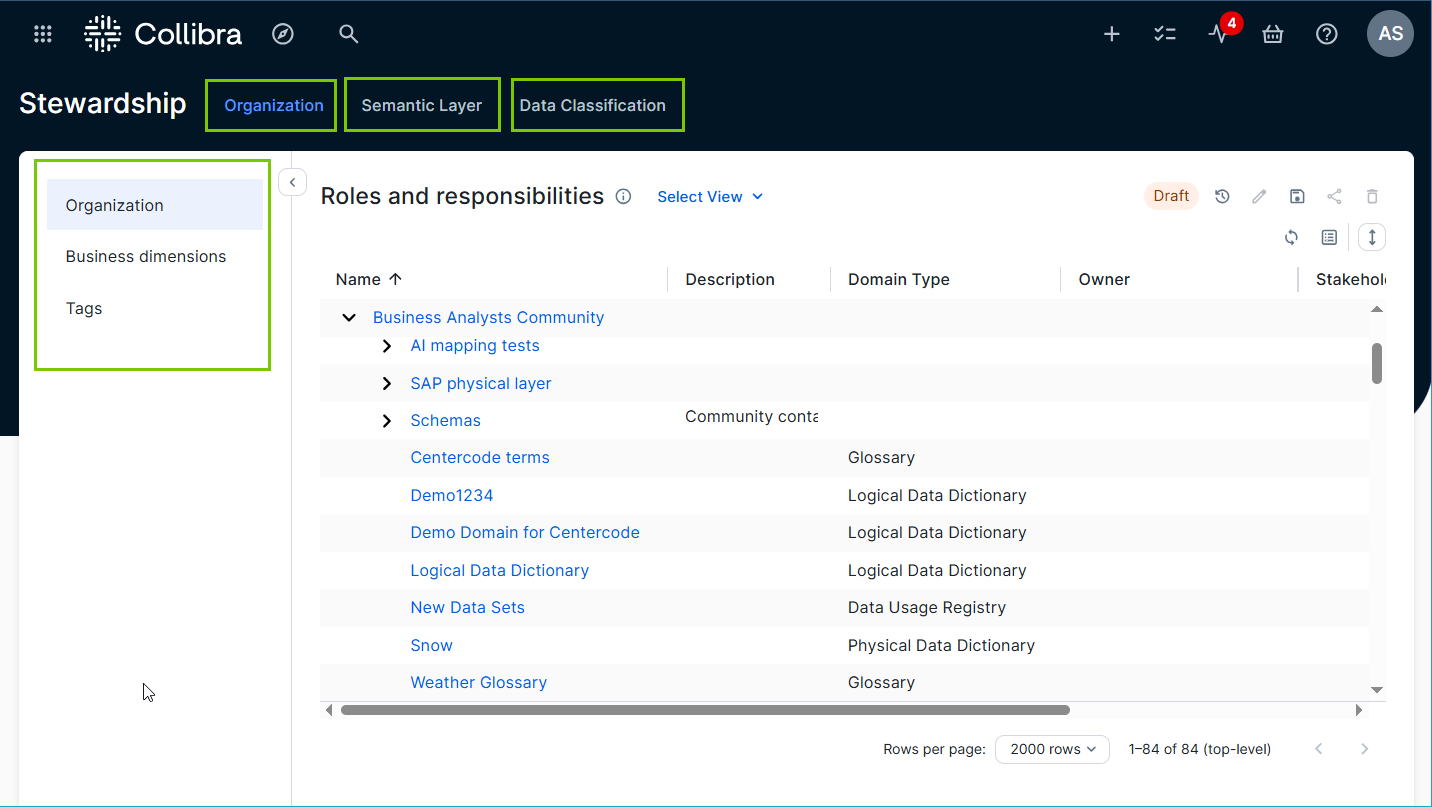Switch to the Semantic Layer tab
Screen dimensions: 1432x807
[421, 105]
